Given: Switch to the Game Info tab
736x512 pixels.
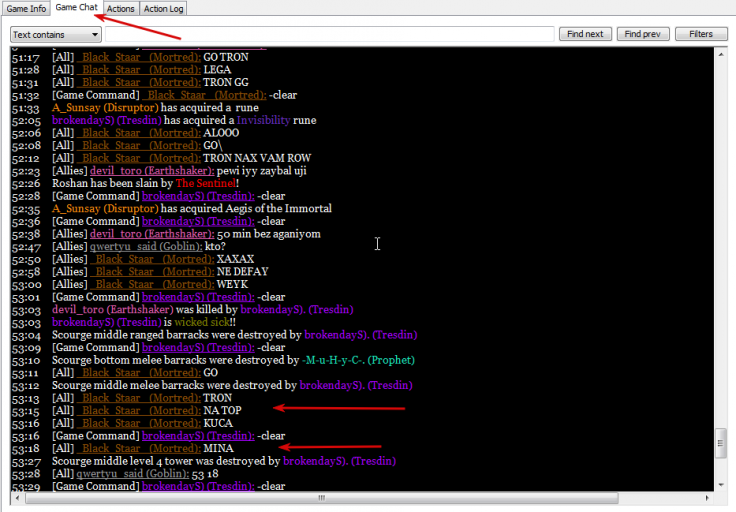Looking at the screenshot, I should (26, 8).
